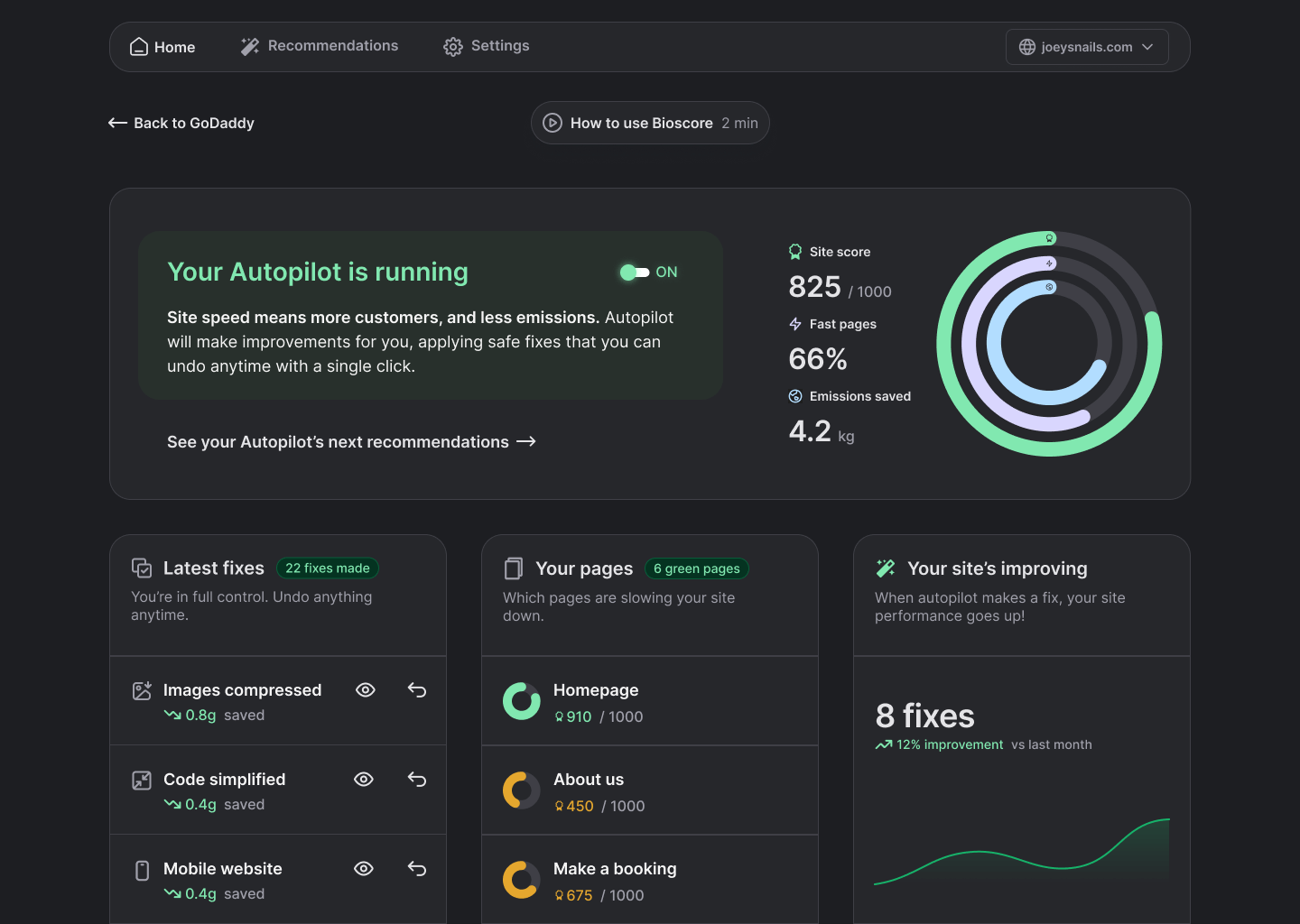Click the 4.2 kg emissions value
This screenshot has width=1300, height=924.
[x=822, y=431]
